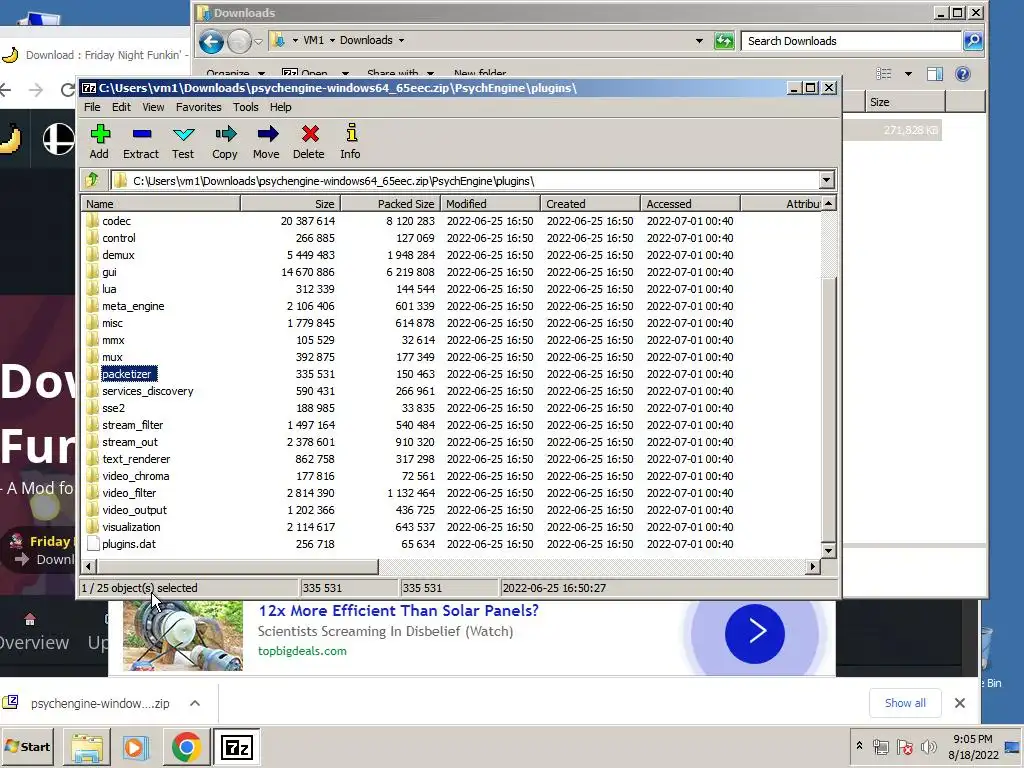Viewport: 1024px width, 768px height.
Task: Click the Explorer Back button in Downloads window
Action: (212, 42)
